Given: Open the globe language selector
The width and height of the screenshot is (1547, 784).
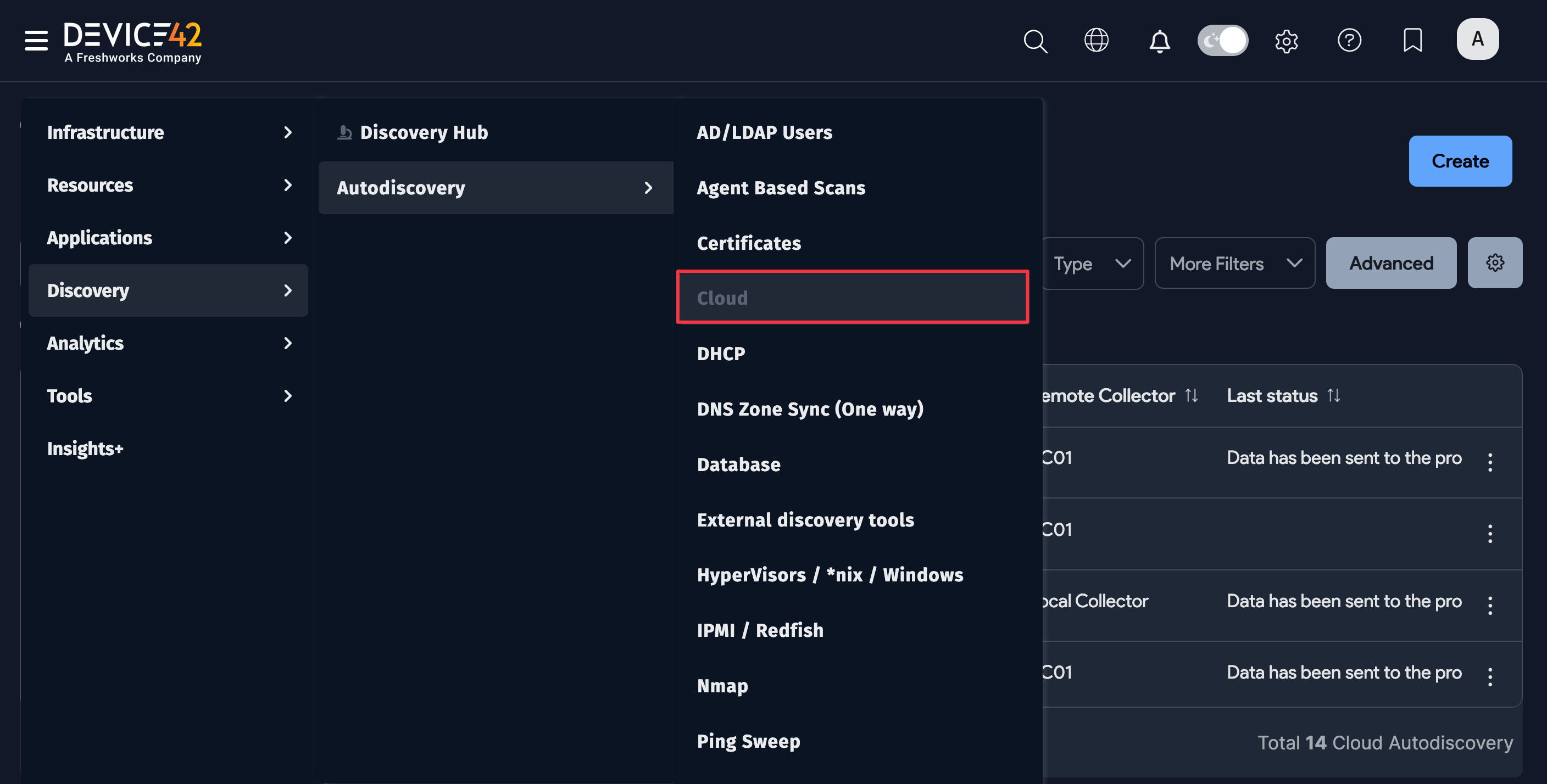Looking at the screenshot, I should pyautogui.click(x=1097, y=40).
